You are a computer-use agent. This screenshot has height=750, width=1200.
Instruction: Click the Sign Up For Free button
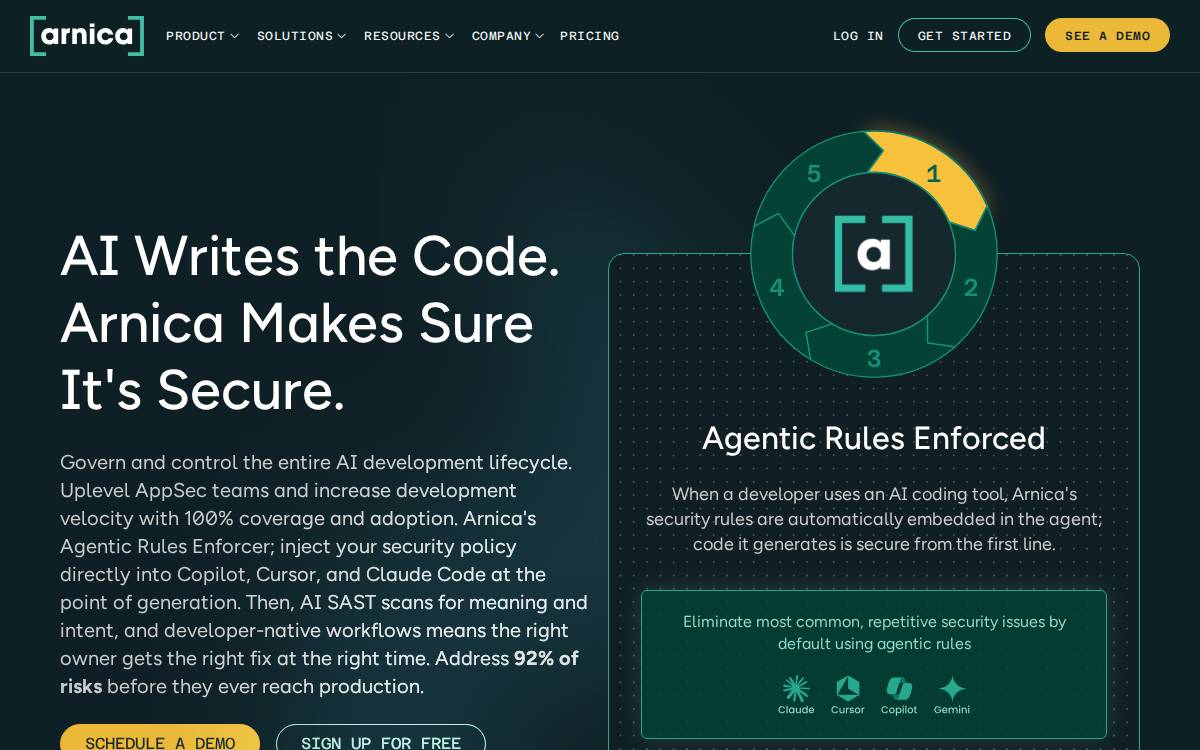(381, 738)
